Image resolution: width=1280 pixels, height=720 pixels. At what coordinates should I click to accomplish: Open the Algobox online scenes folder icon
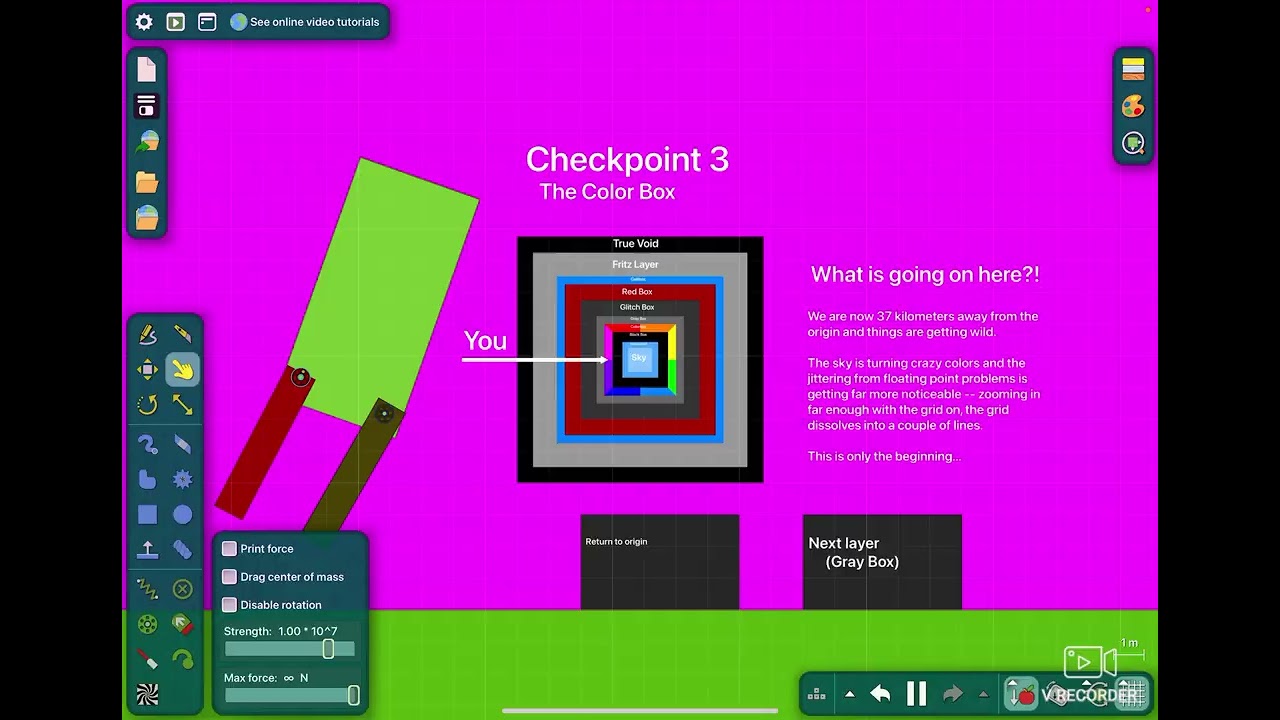[x=147, y=217]
